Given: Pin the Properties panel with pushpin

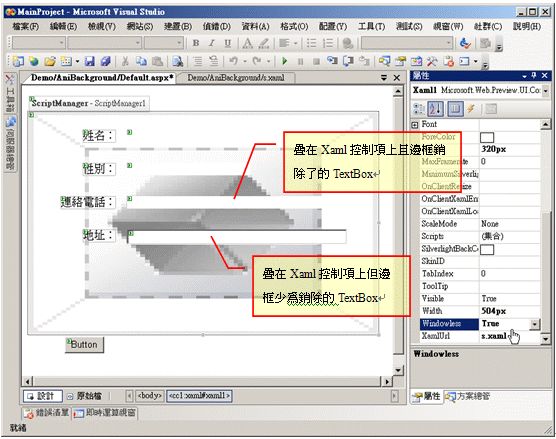Looking at the screenshot, I should point(534,76).
